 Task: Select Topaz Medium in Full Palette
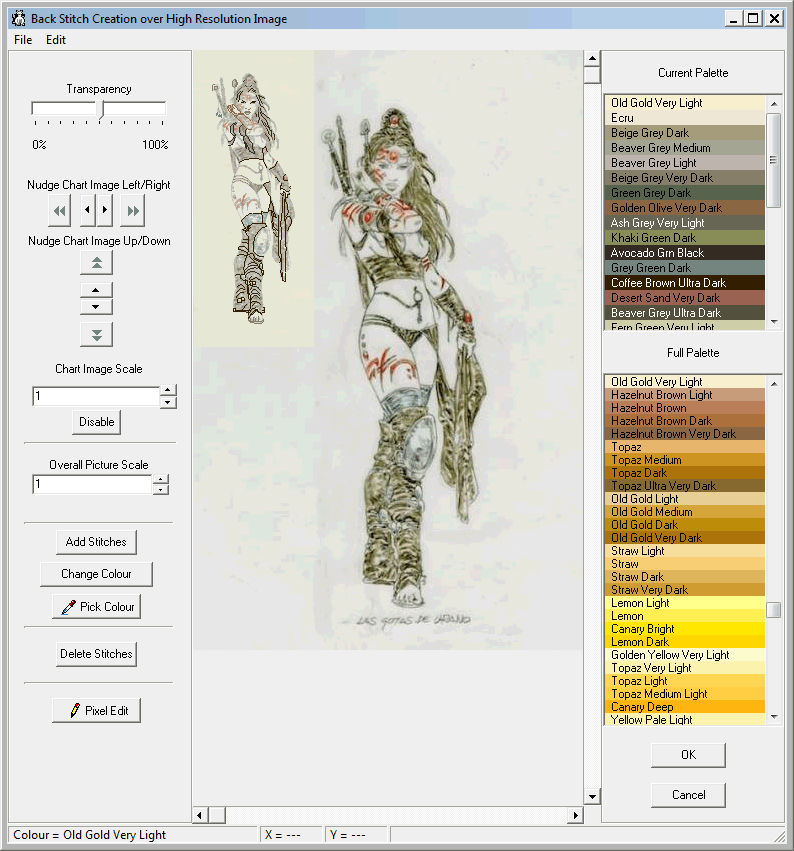pos(684,460)
